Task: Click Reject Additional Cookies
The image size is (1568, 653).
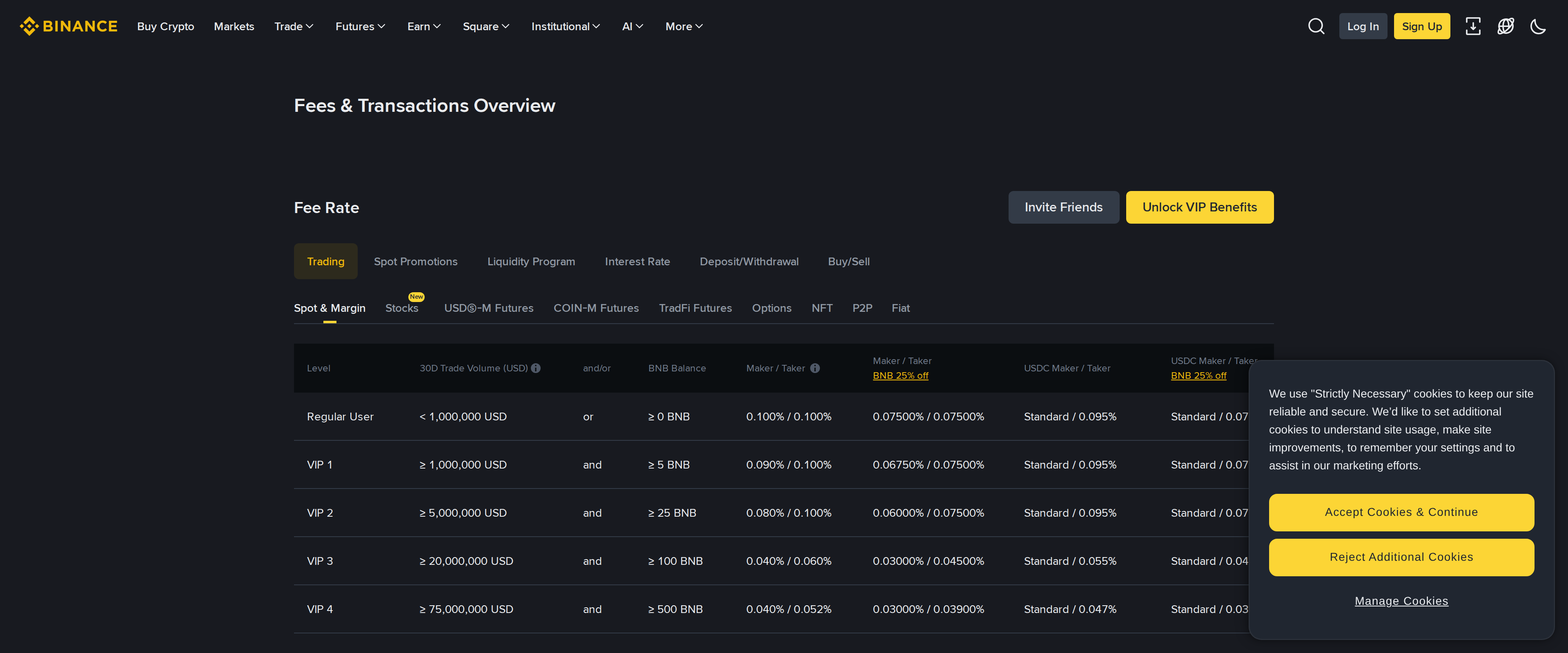Action: click(1401, 557)
